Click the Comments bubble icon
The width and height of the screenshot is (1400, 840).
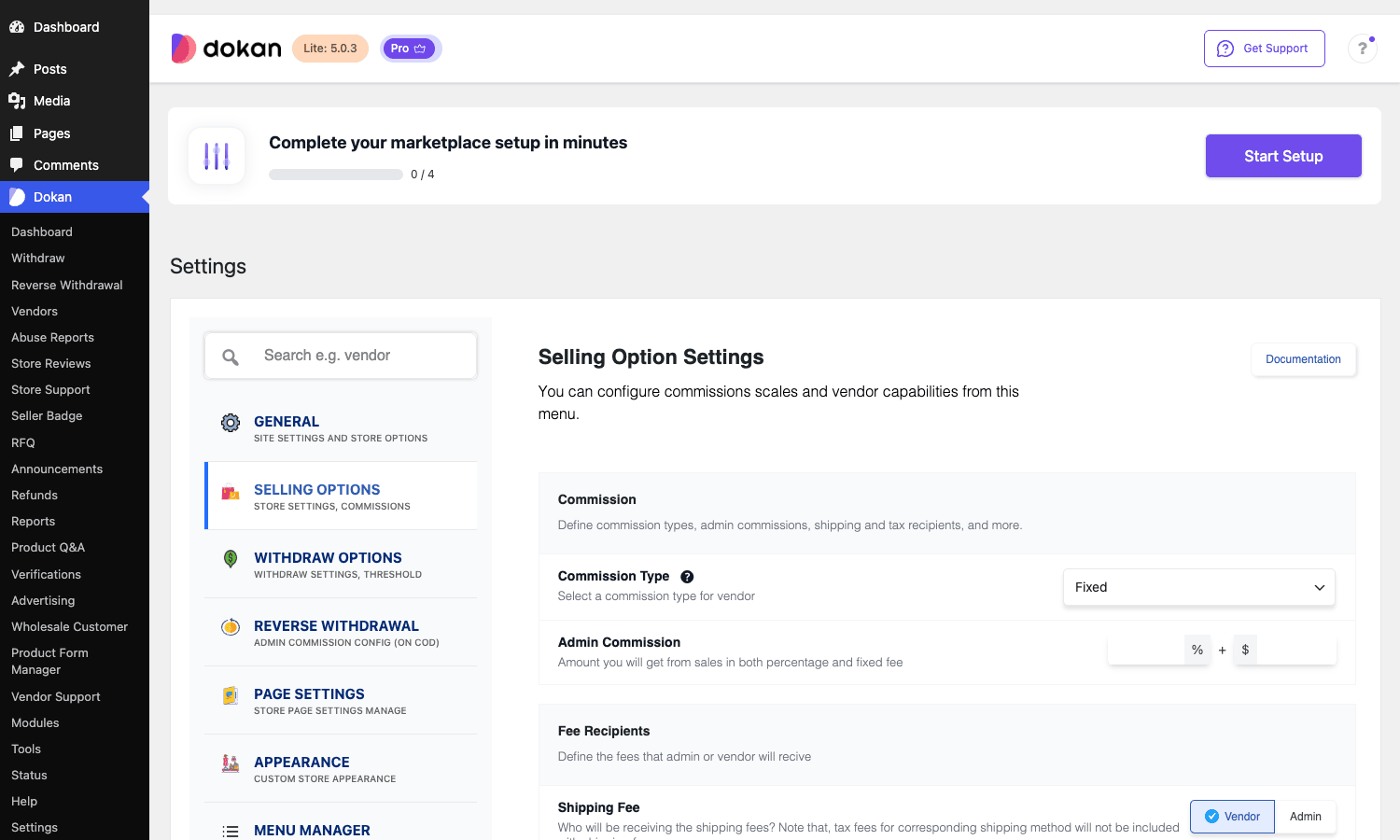17,165
